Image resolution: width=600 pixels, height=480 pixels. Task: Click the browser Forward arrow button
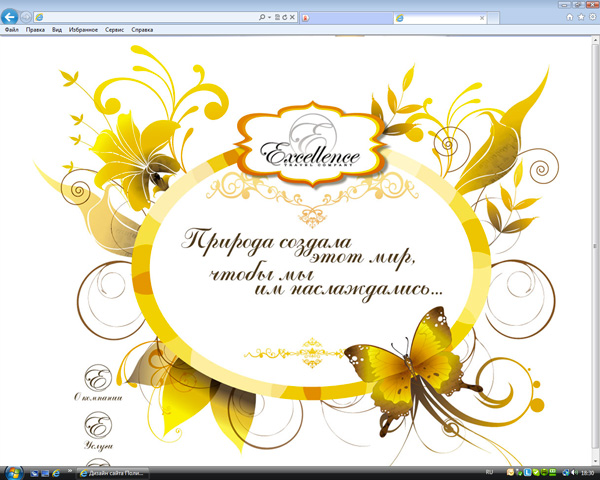tap(26, 17)
